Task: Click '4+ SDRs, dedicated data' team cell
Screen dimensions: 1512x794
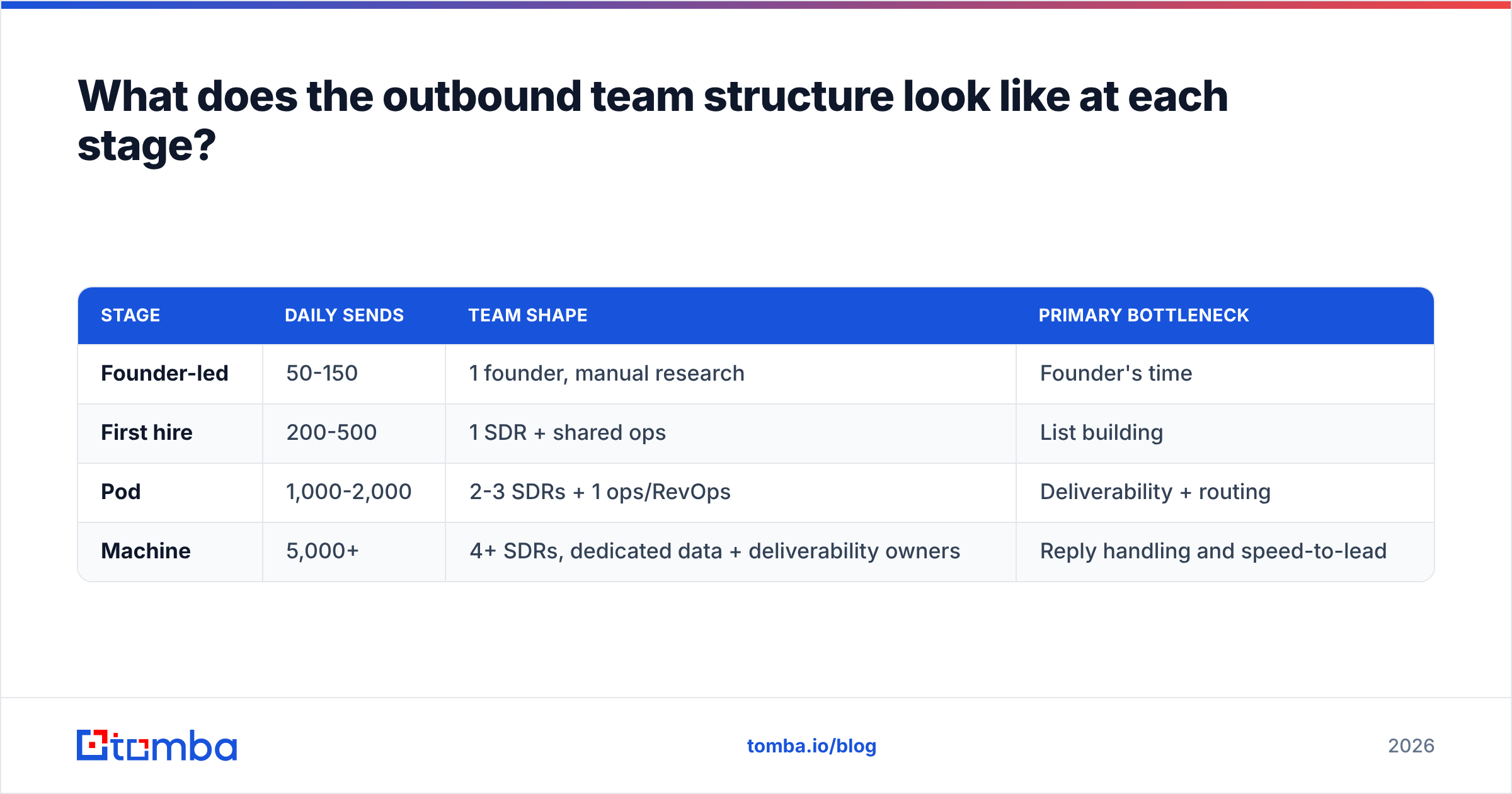Action: coord(731,551)
